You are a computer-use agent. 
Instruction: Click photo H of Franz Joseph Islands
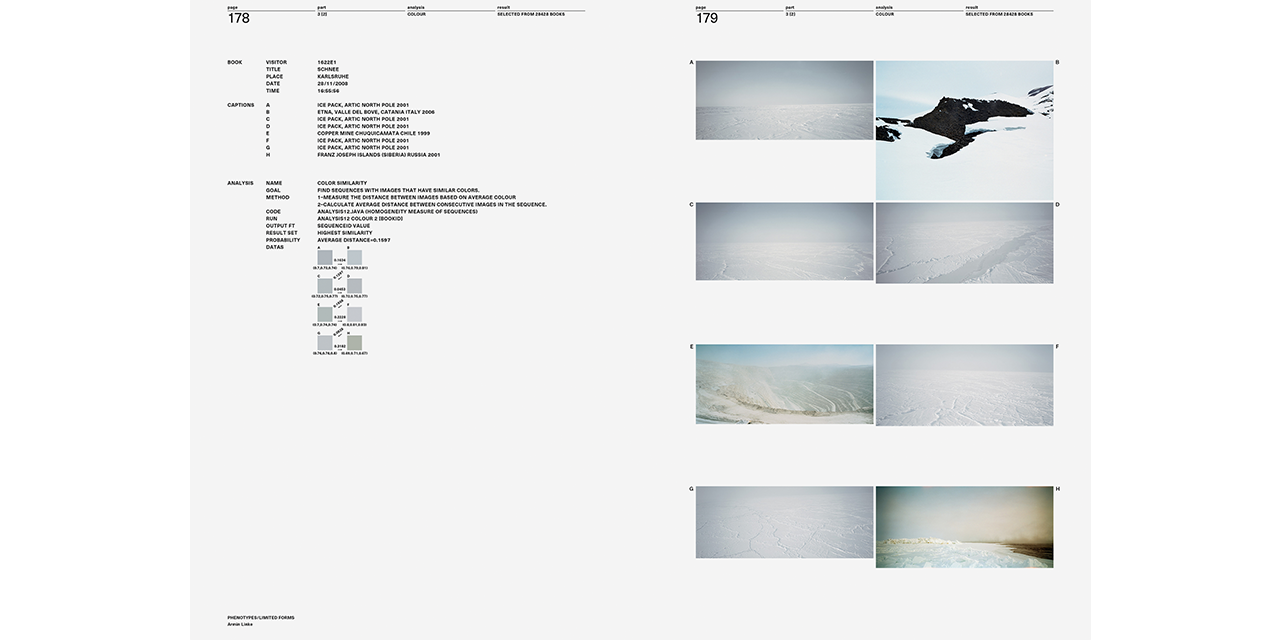click(x=964, y=527)
